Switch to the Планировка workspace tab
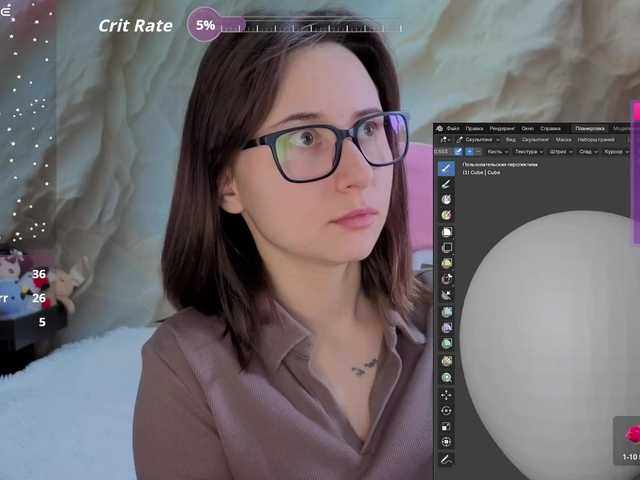 [x=590, y=129]
